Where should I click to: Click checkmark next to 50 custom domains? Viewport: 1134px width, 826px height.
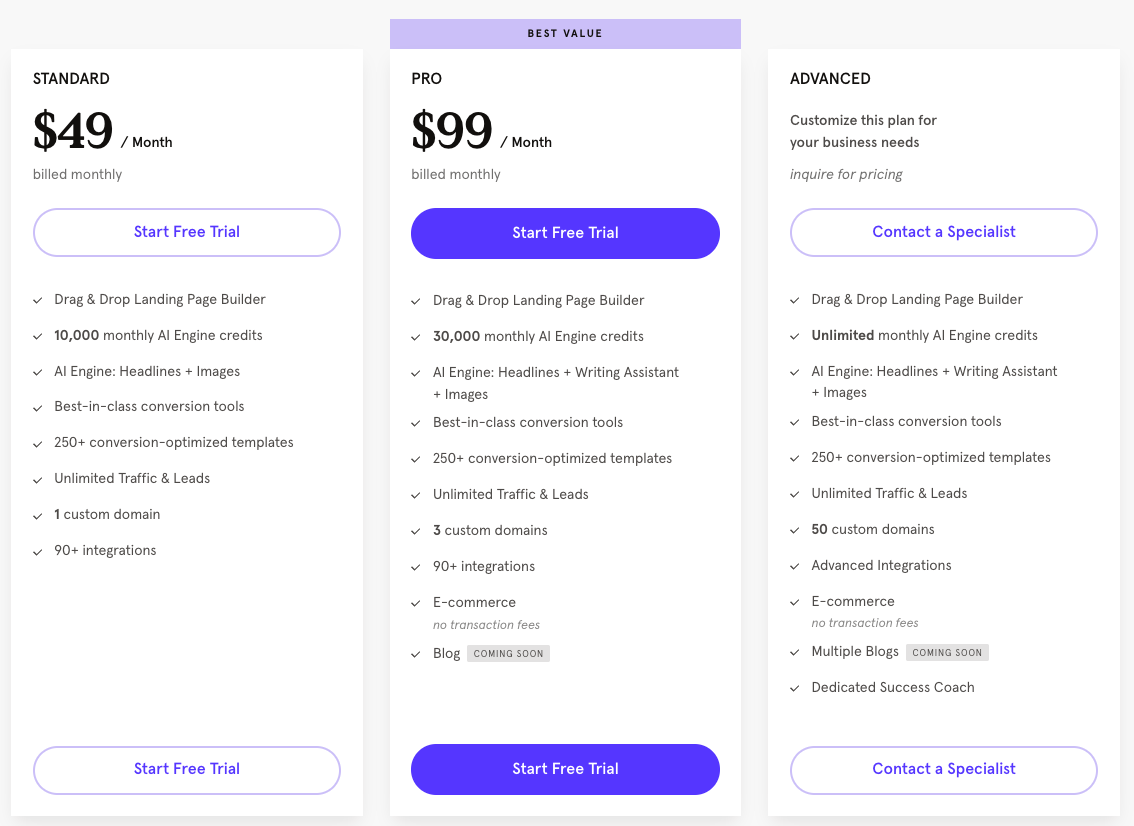tap(795, 530)
